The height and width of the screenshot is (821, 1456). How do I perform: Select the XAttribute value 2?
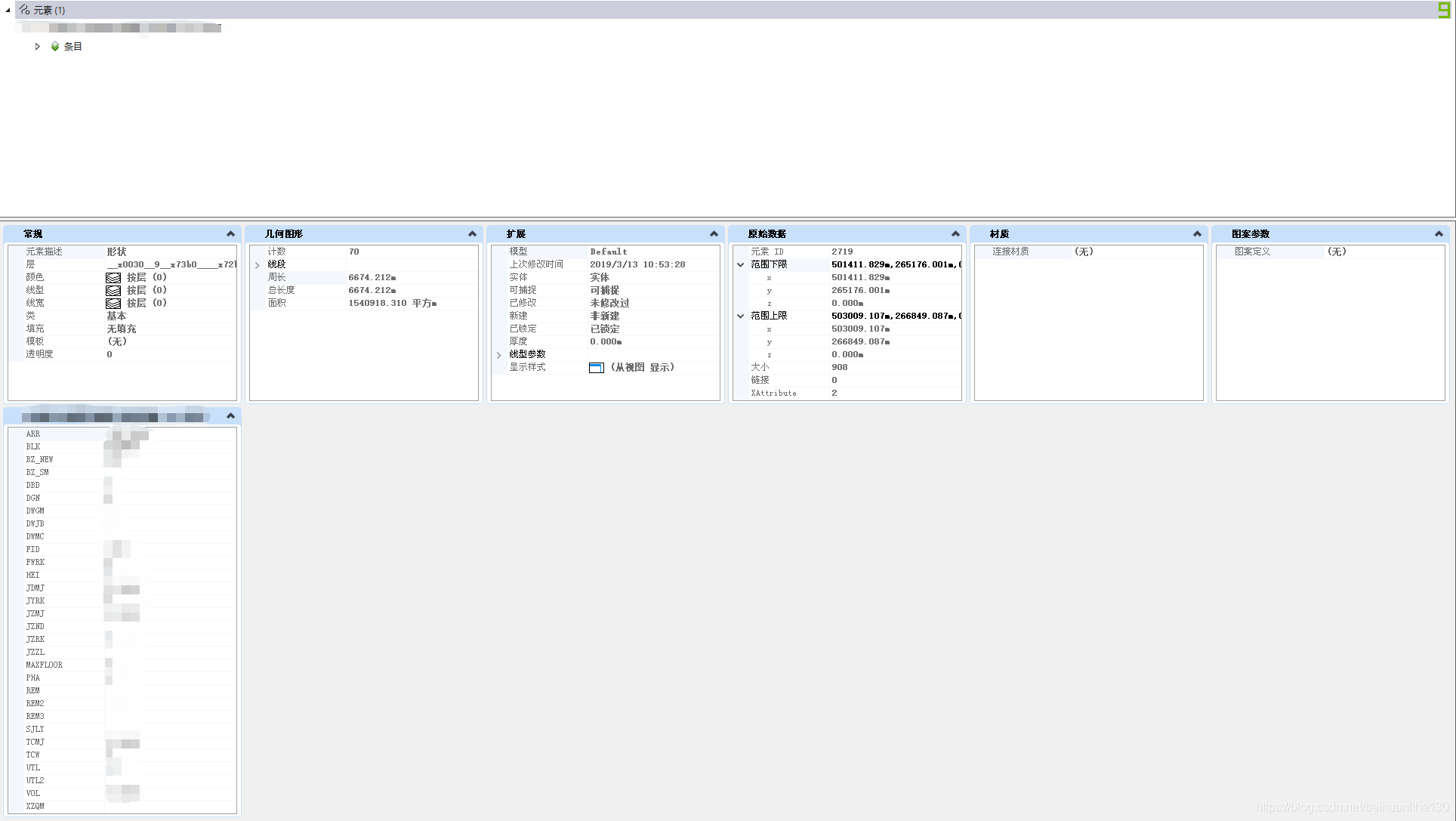click(834, 393)
